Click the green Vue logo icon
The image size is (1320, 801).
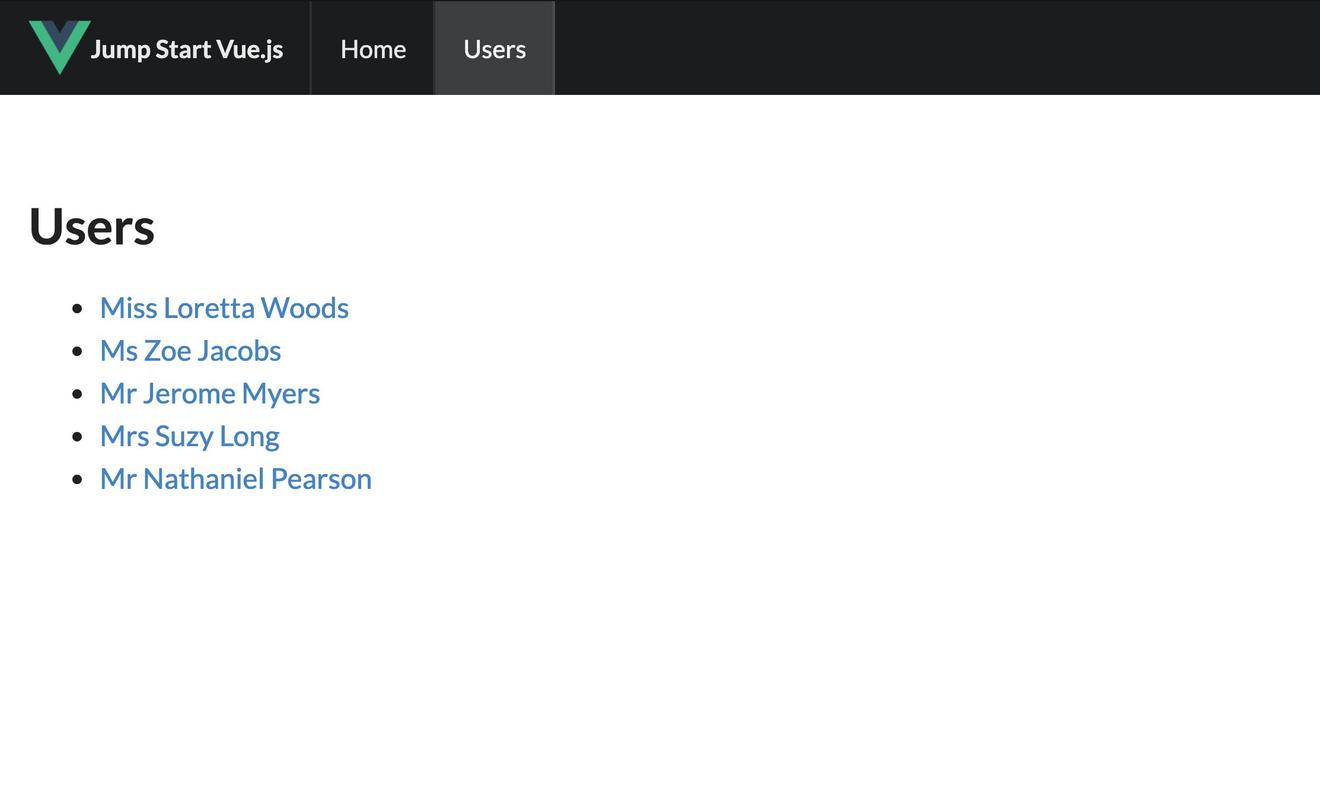[x=59, y=46]
